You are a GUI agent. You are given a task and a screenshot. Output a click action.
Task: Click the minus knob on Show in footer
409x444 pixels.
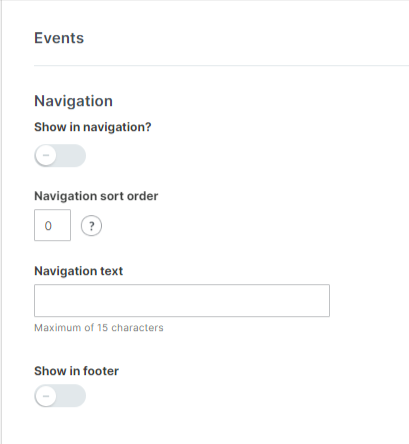click(x=46, y=396)
